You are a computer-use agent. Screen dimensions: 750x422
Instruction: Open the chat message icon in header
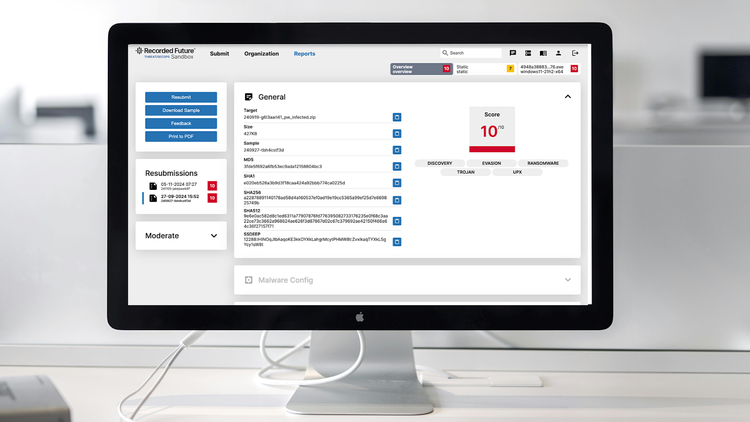tap(513, 53)
